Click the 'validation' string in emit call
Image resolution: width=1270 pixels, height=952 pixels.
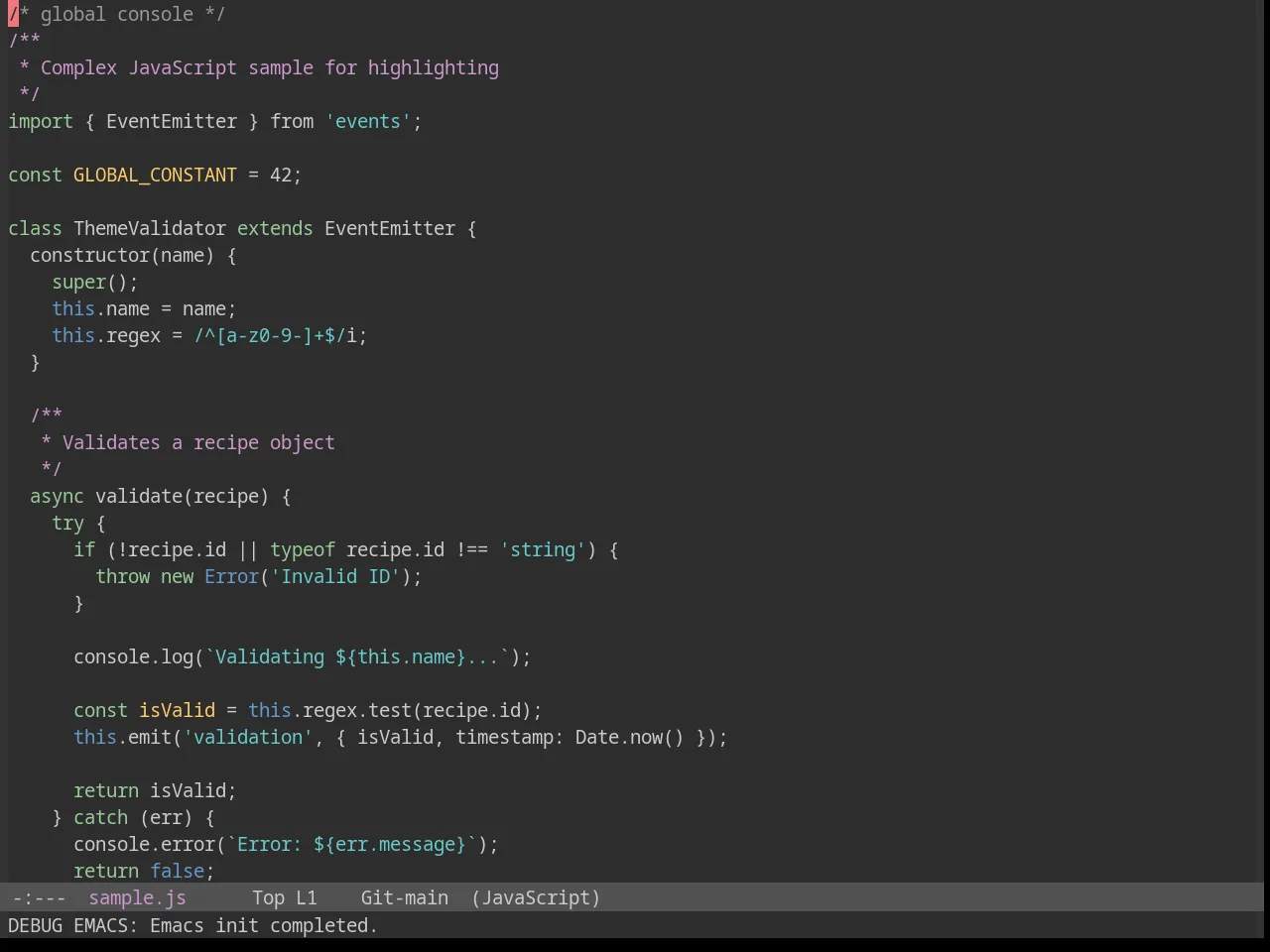248,737
